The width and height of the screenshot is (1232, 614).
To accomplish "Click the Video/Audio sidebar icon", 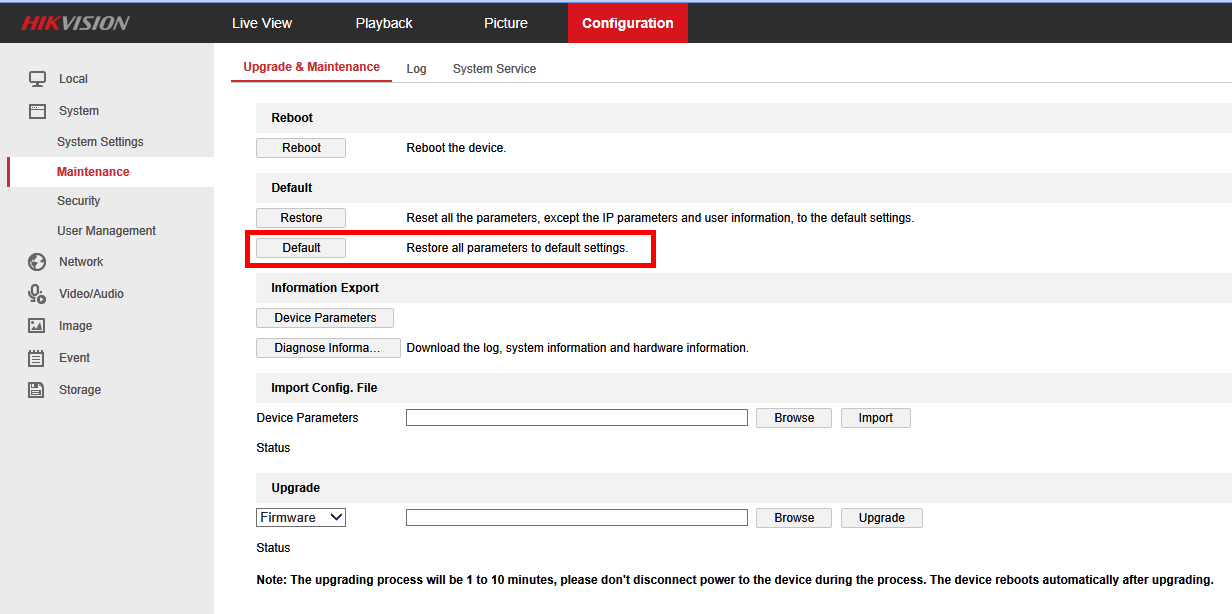I will coord(37,293).
